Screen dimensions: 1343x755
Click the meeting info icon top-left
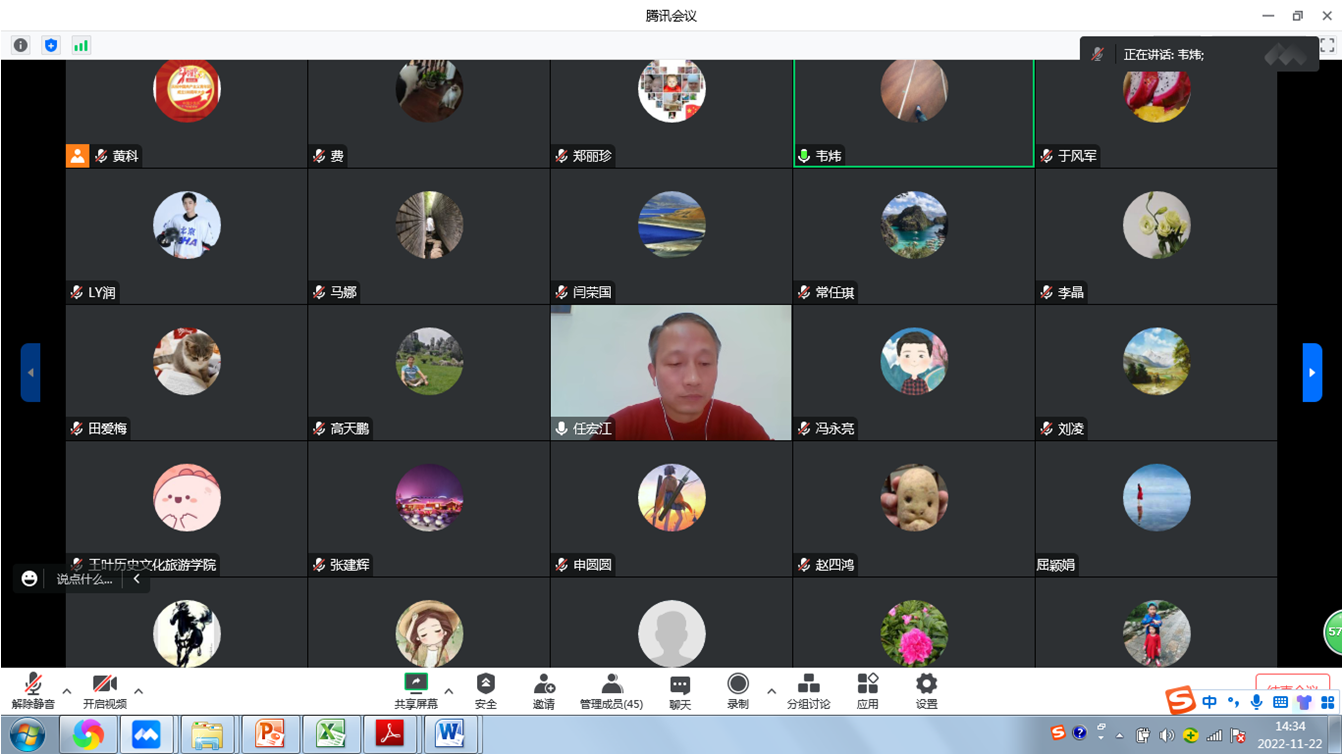[20, 45]
